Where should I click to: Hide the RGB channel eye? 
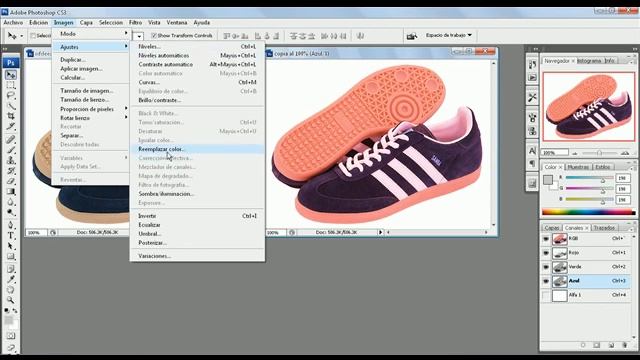(546, 239)
